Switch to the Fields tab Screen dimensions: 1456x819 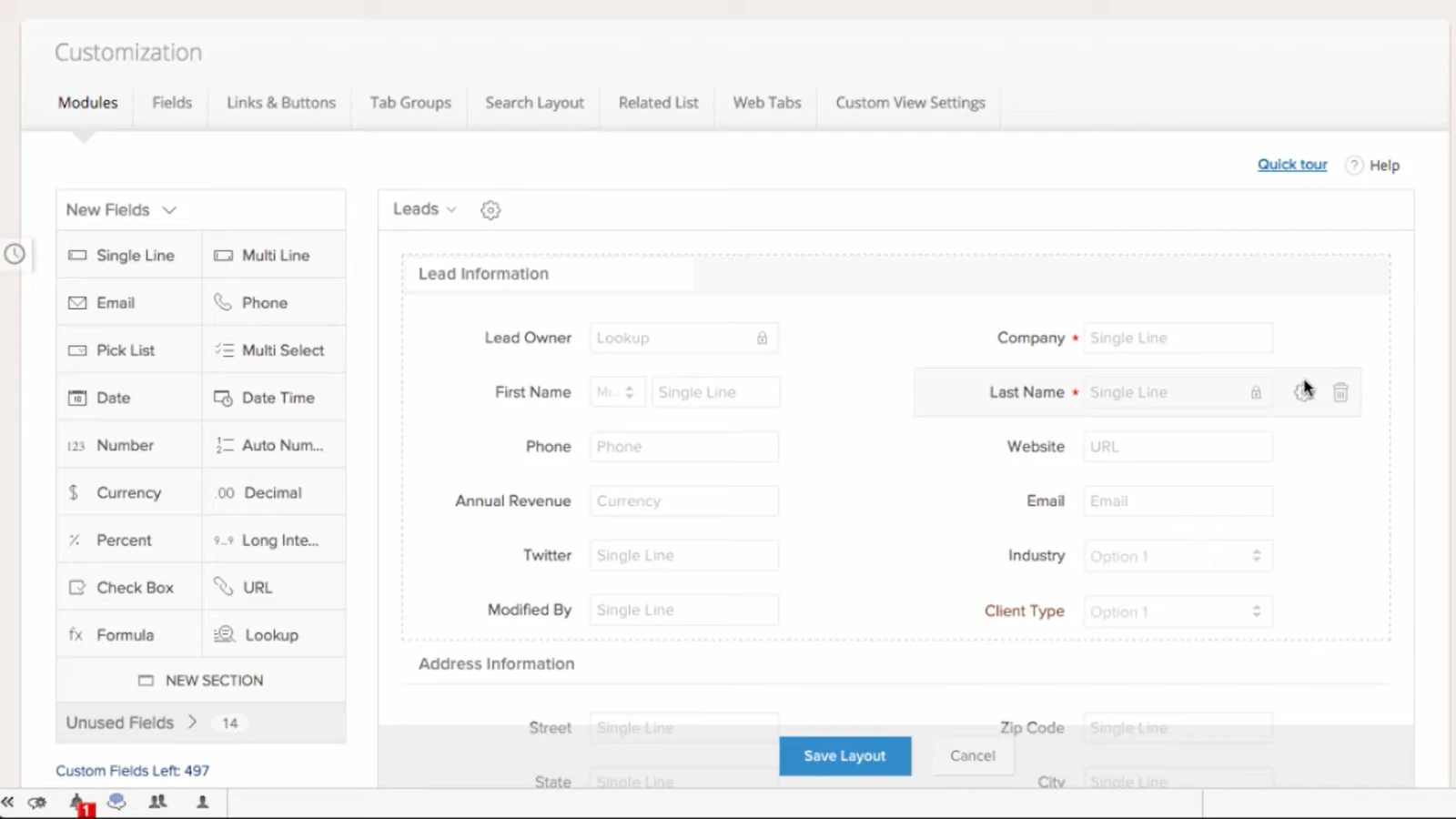(x=172, y=103)
